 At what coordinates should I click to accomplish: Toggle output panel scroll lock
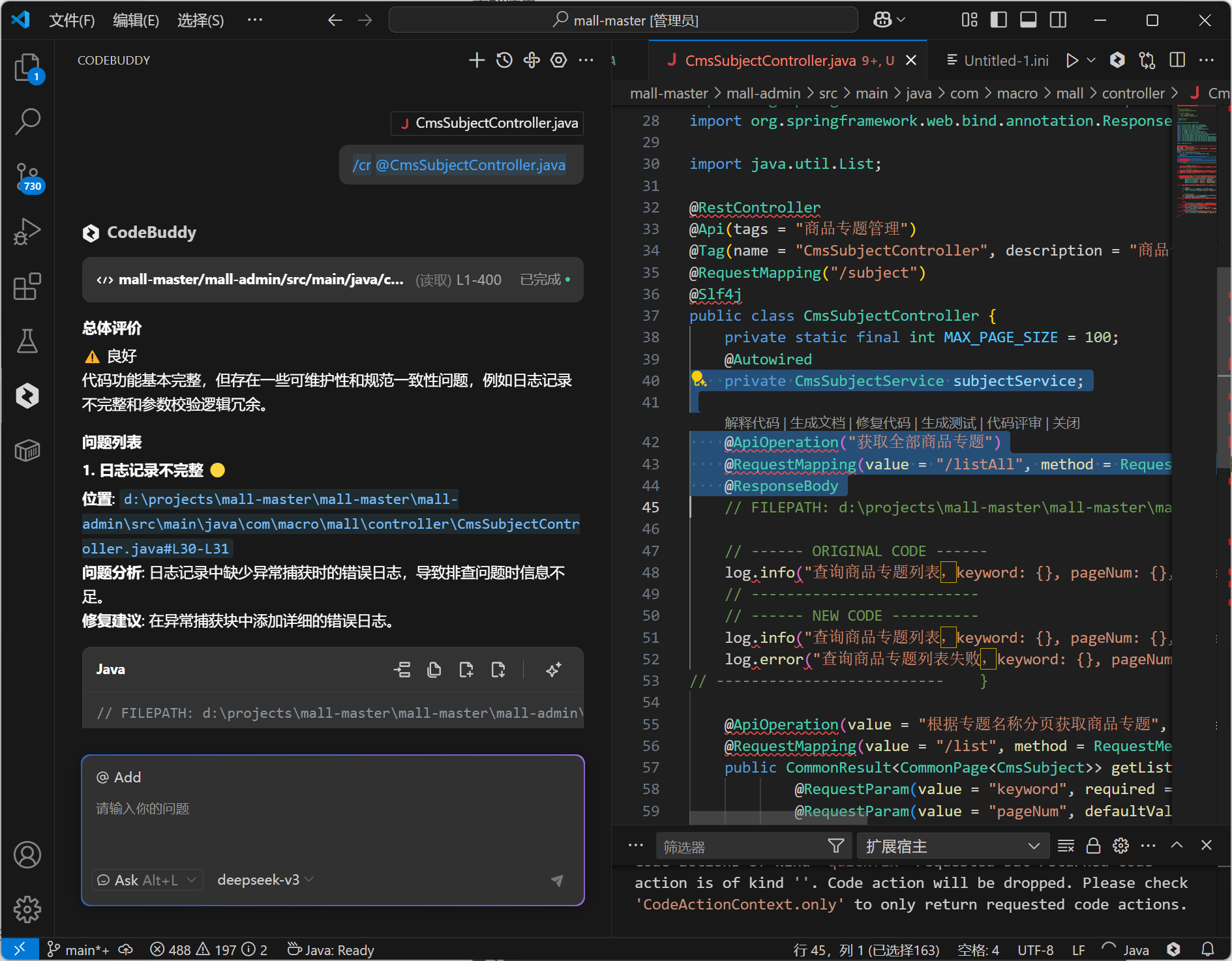1093,846
